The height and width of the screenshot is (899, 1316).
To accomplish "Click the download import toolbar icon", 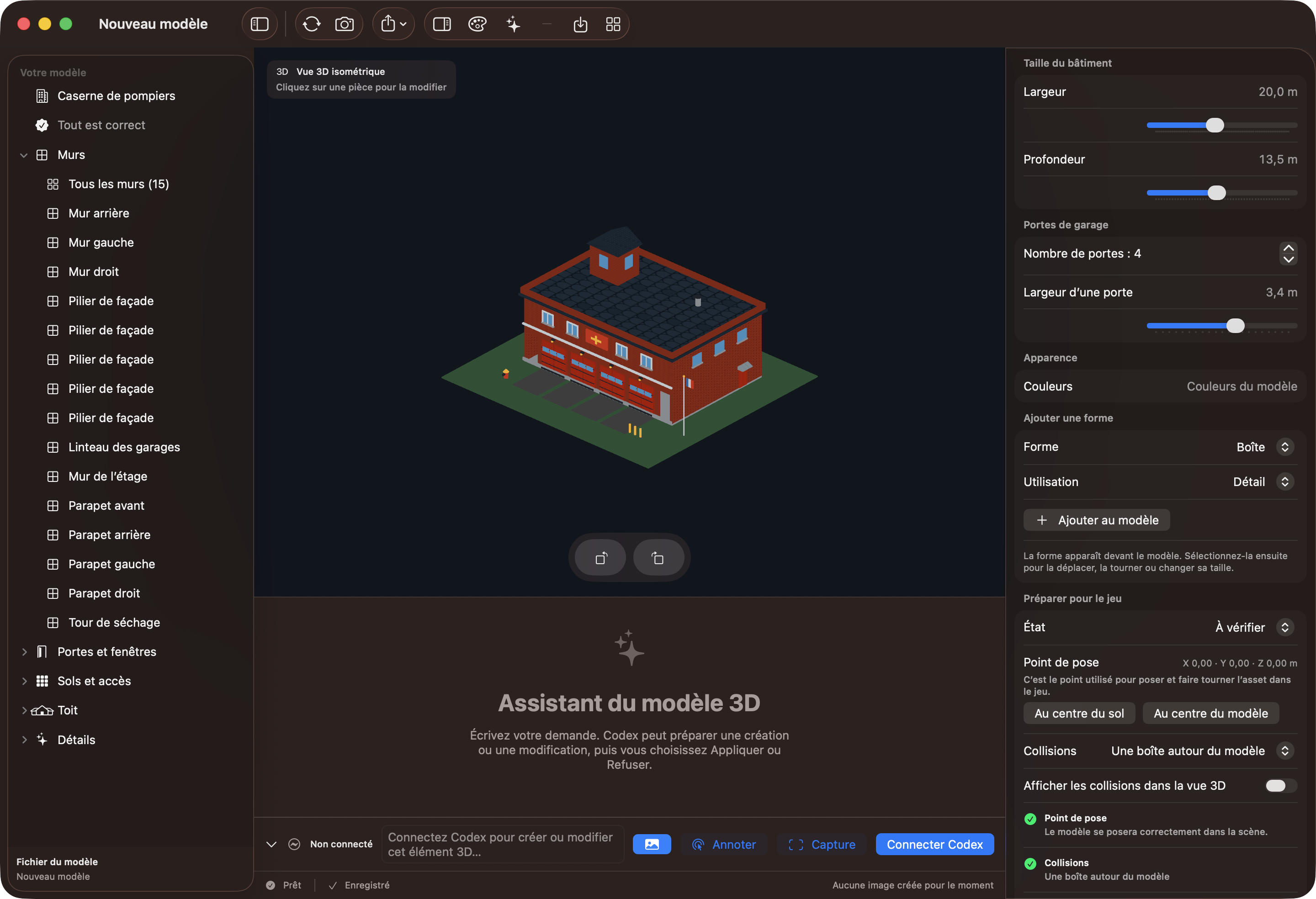I will pos(580,24).
